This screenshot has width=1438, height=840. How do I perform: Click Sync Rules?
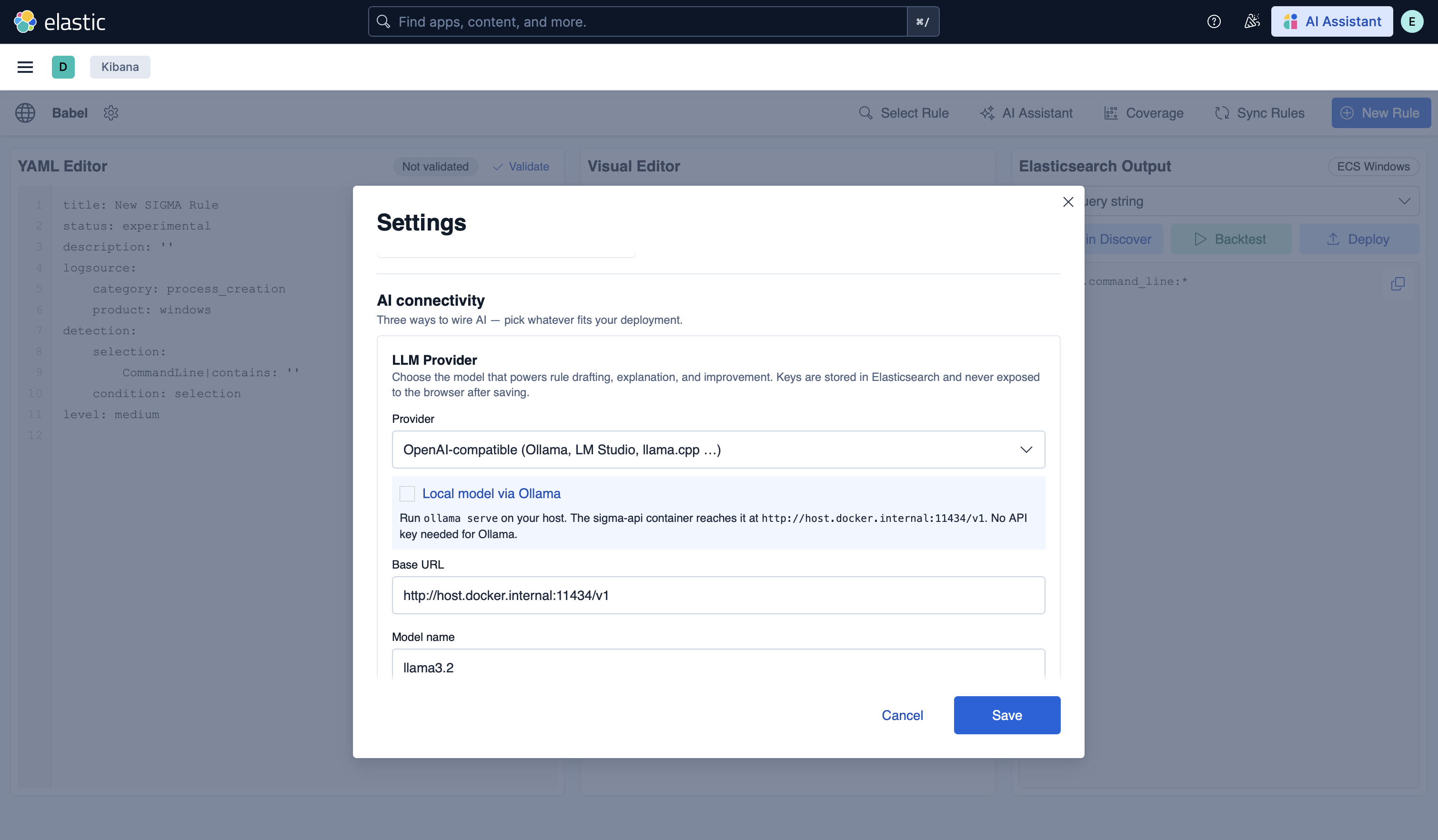[x=1259, y=113]
